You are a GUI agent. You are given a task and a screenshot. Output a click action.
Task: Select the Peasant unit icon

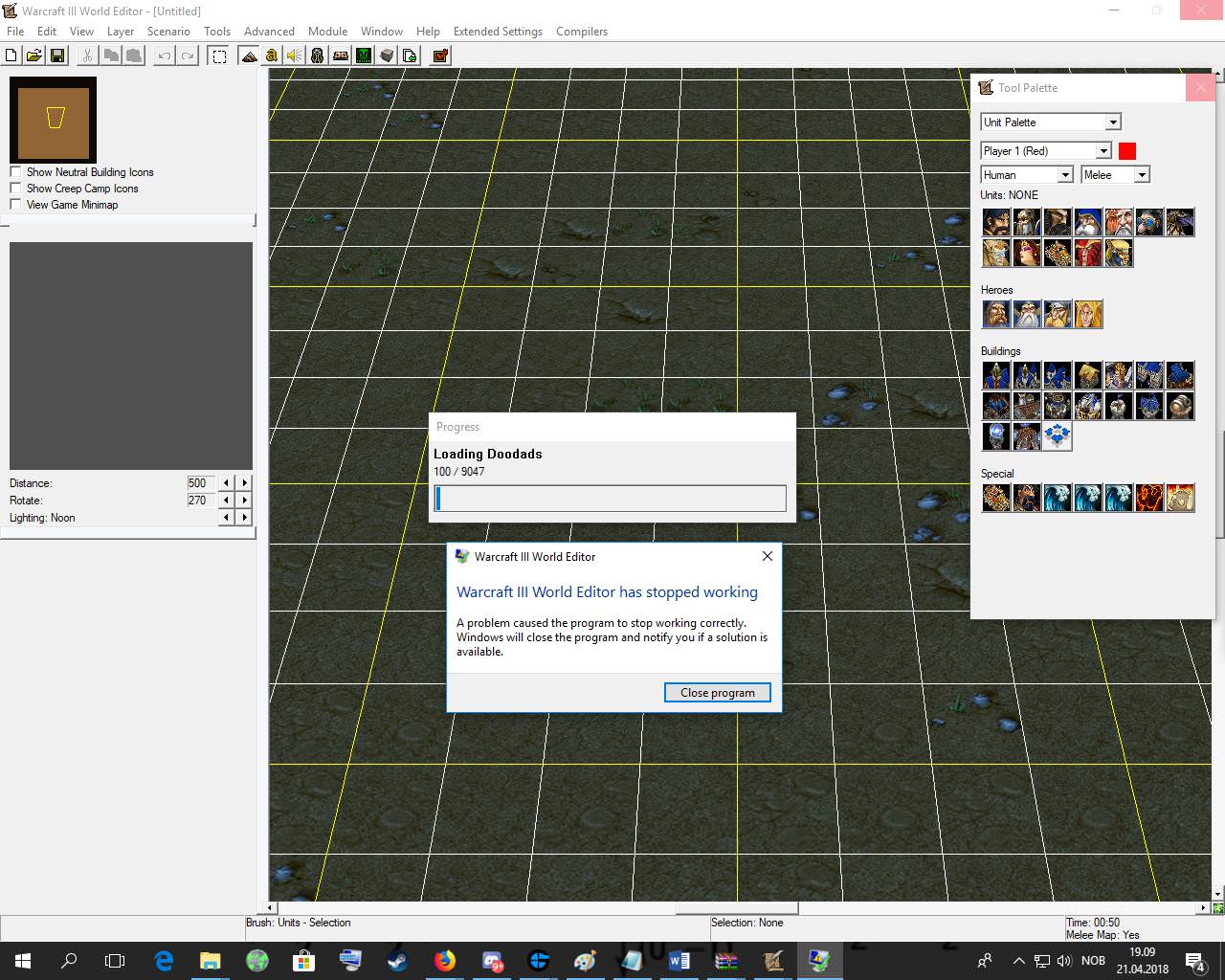996,222
